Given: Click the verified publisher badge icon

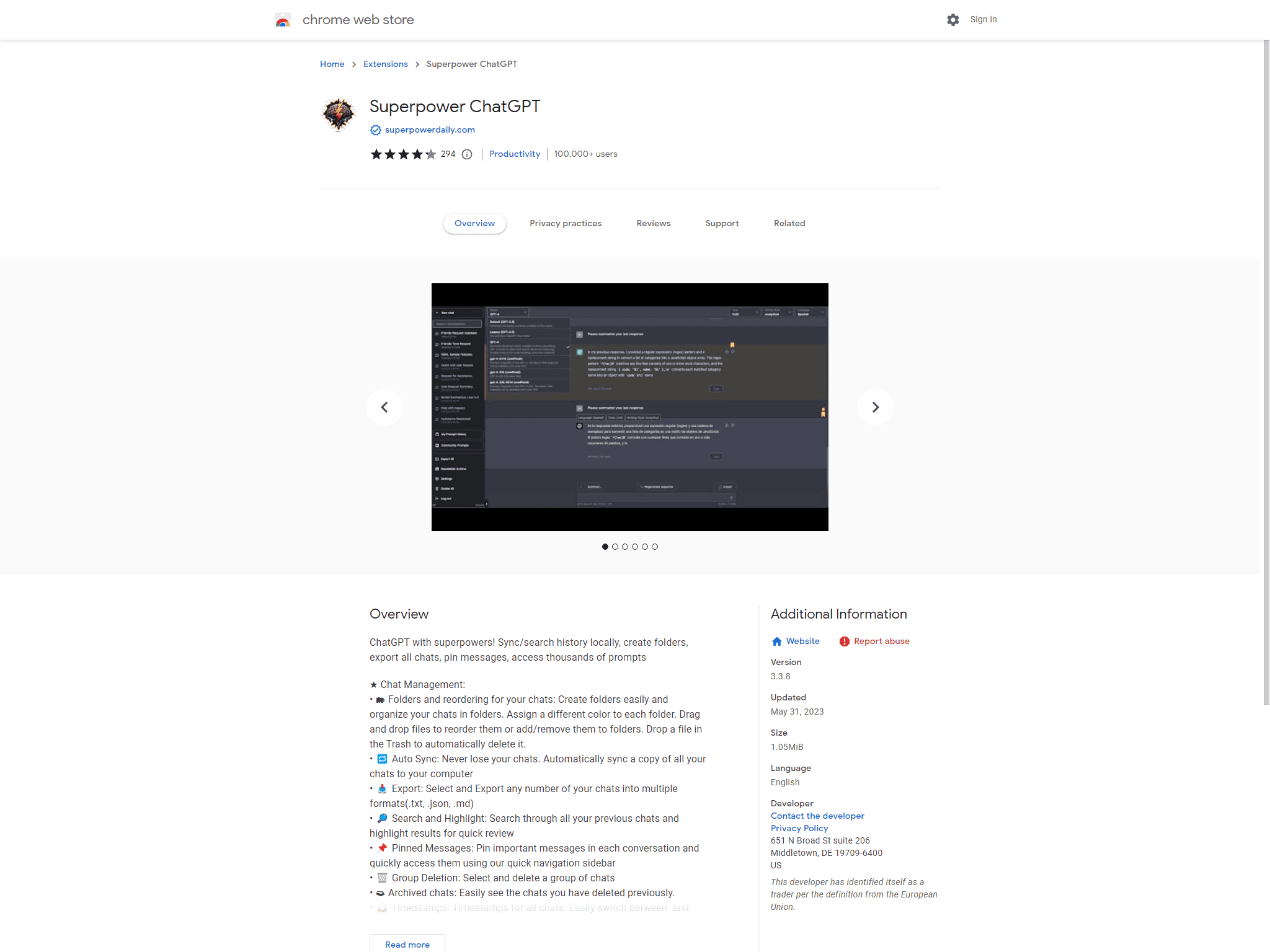Looking at the screenshot, I should click(x=375, y=130).
